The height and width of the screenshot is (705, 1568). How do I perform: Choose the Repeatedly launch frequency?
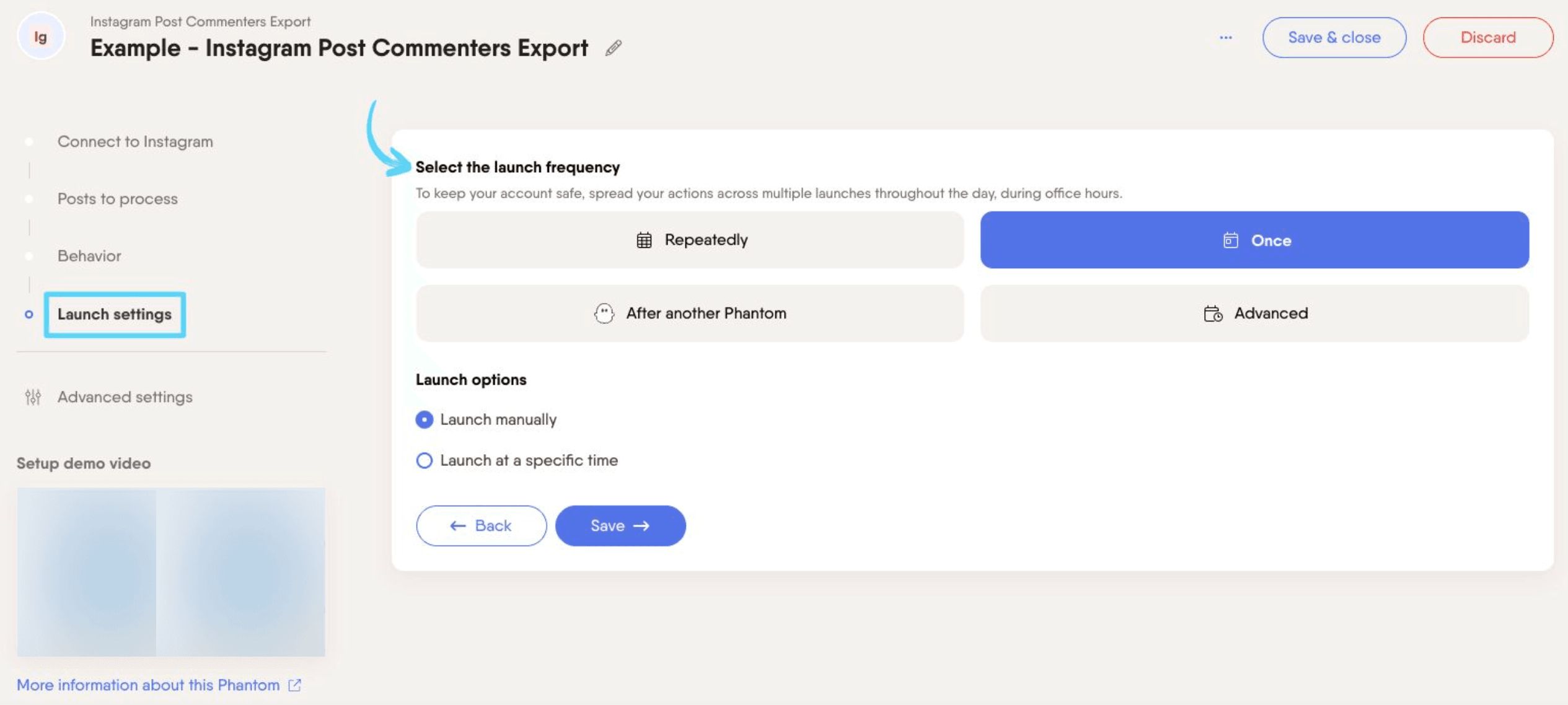[690, 240]
